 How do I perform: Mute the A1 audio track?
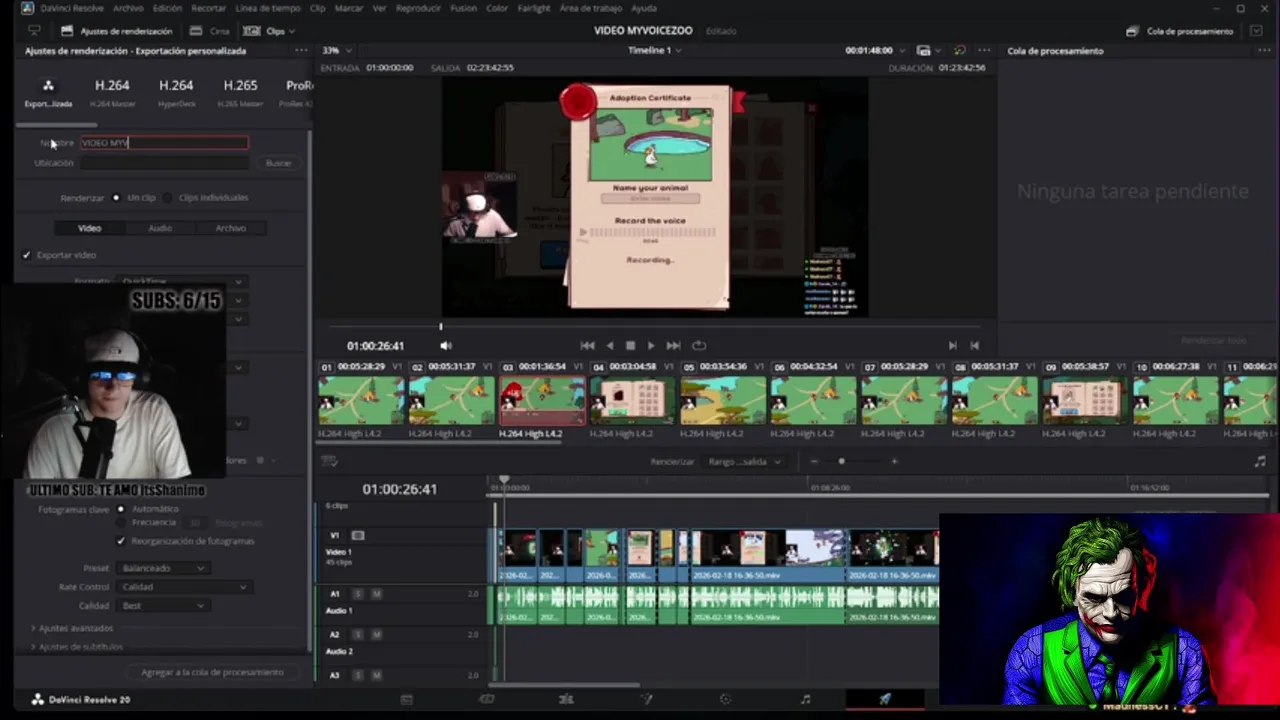coord(376,594)
